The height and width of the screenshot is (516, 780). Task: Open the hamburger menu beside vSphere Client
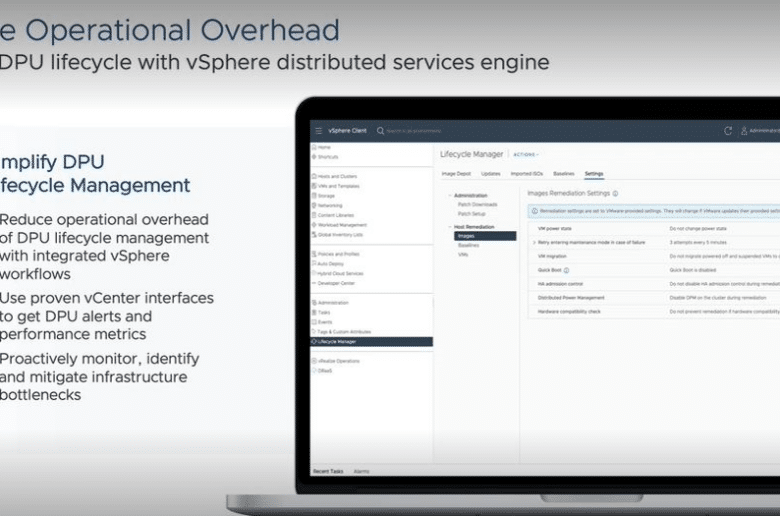(319, 131)
